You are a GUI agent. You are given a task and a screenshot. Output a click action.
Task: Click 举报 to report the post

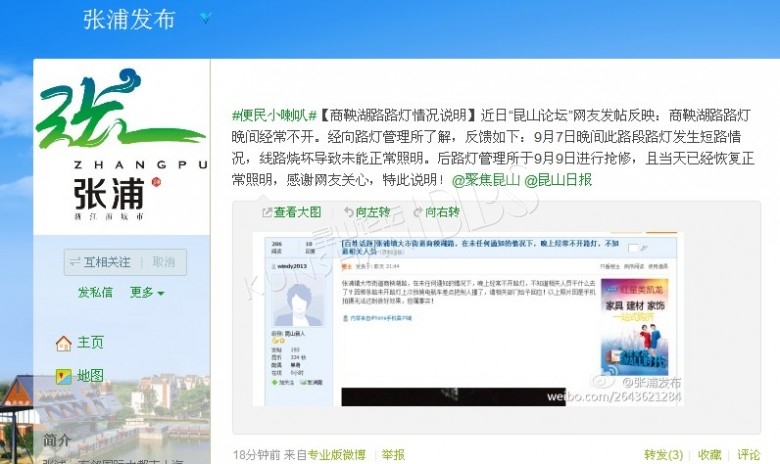[393, 455]
